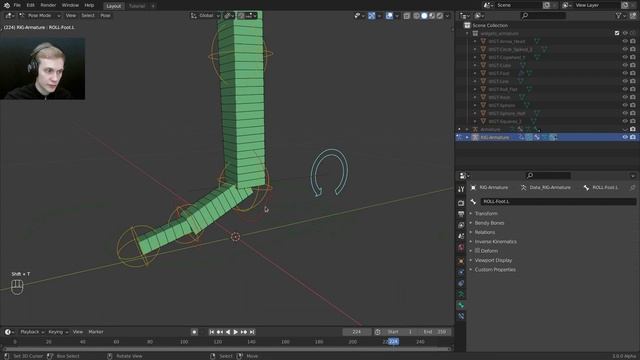Expand the Bendy Bones panel
The width and height of the screenshot is (640, 360).
point(489,223)
